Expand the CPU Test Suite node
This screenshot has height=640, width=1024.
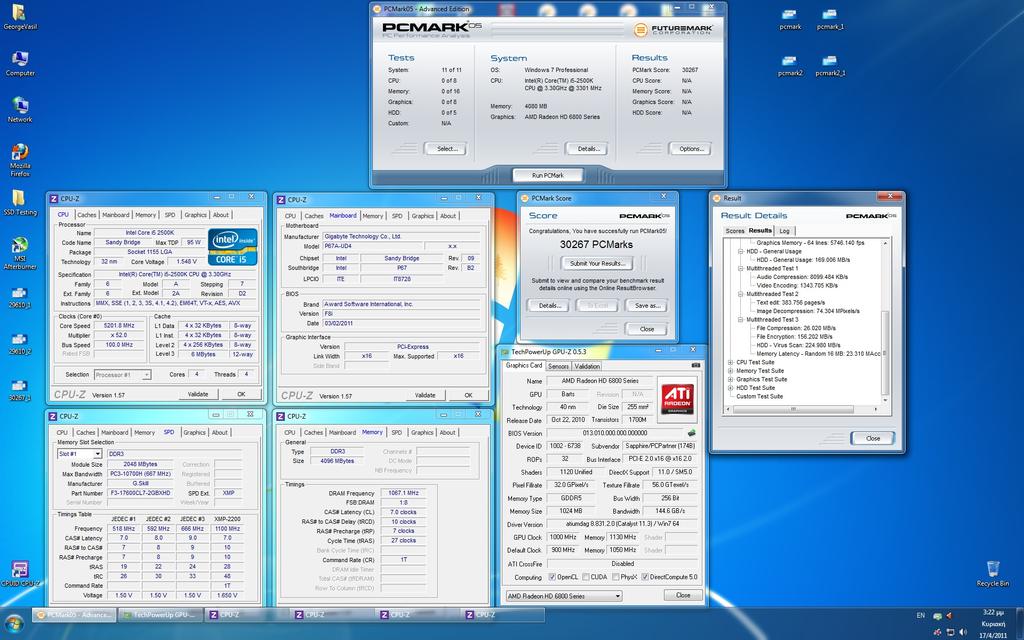pyautogui.click(x=731, y=362)
